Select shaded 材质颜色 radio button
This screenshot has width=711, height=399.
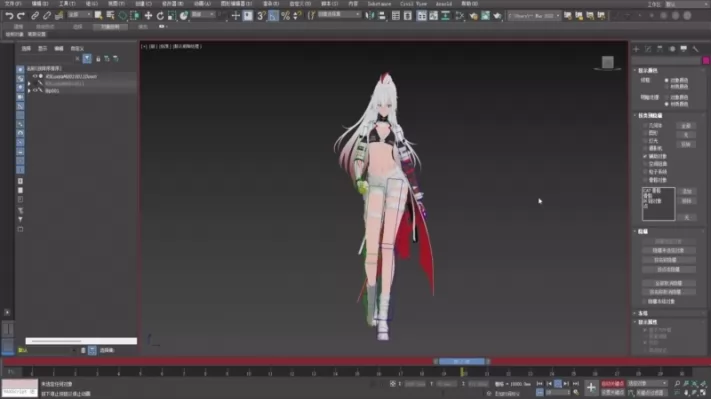pyautogui.click(x=667, y=104)
